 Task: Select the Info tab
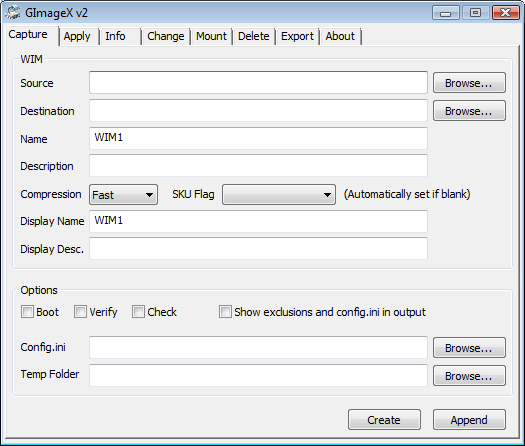click(x=116, y=36)
